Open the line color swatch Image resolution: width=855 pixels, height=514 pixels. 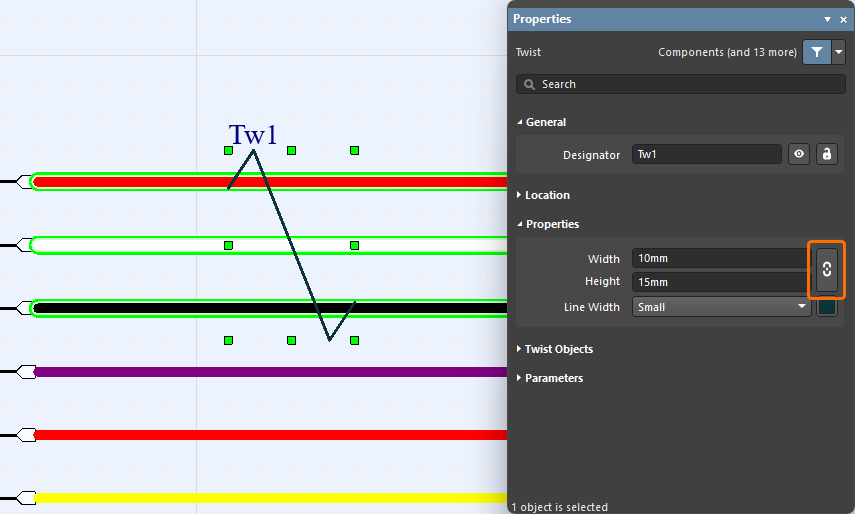pyautogui.click(x=827, y=307)
